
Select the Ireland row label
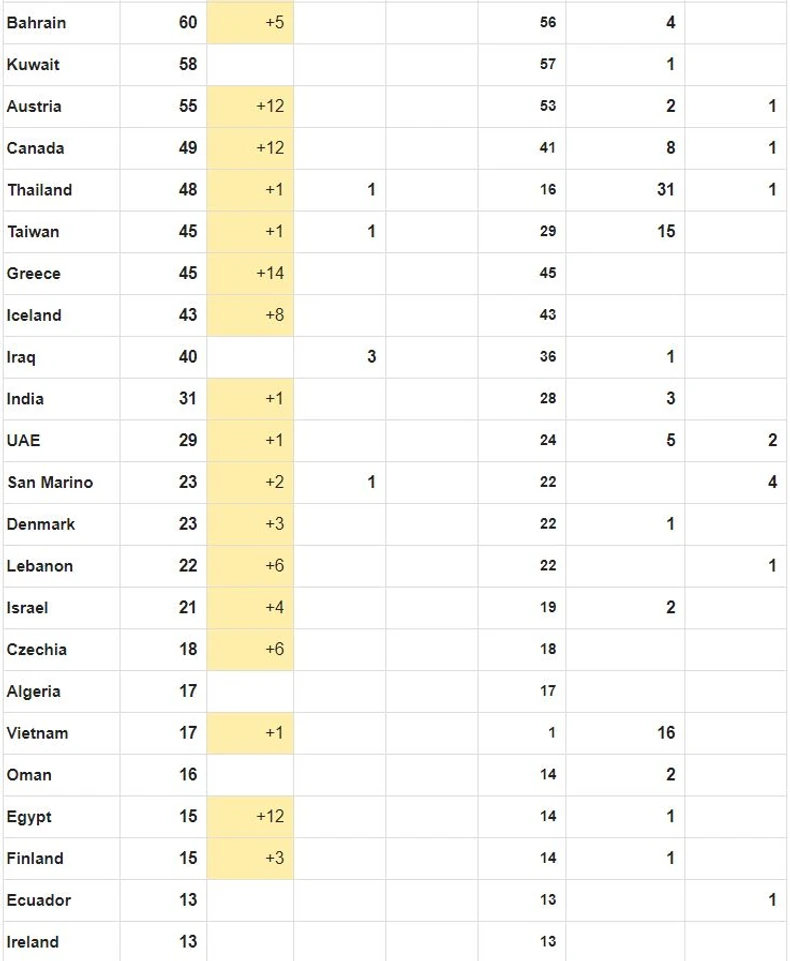(32, 942)
